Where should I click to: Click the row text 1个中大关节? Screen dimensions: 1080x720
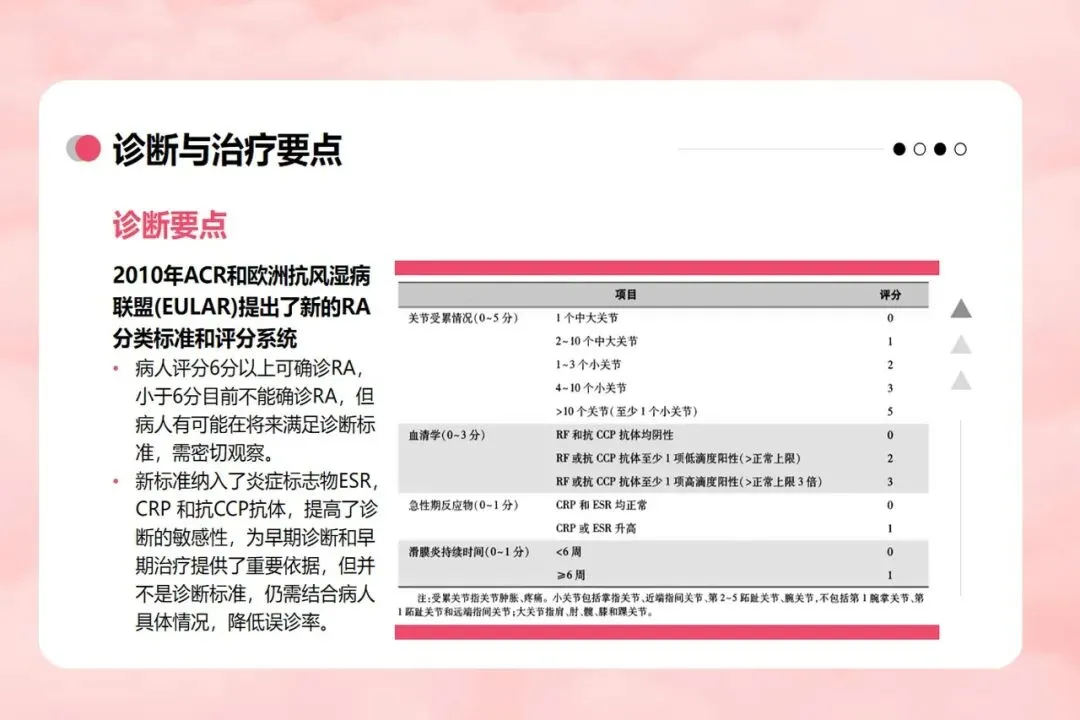[587, 318]
